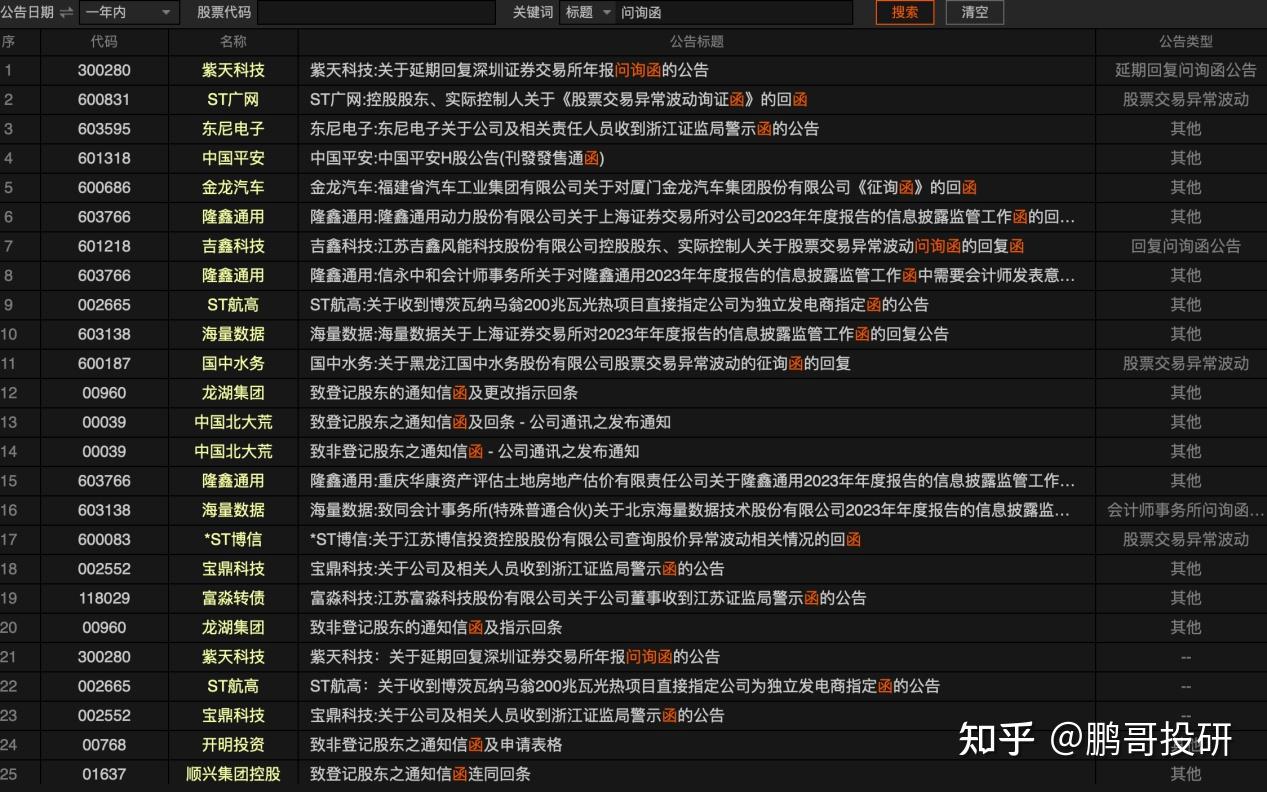Open title 致非登记股东之通知信函及申请表格
Screen dimensions: 1267x792
click(436, 744)
